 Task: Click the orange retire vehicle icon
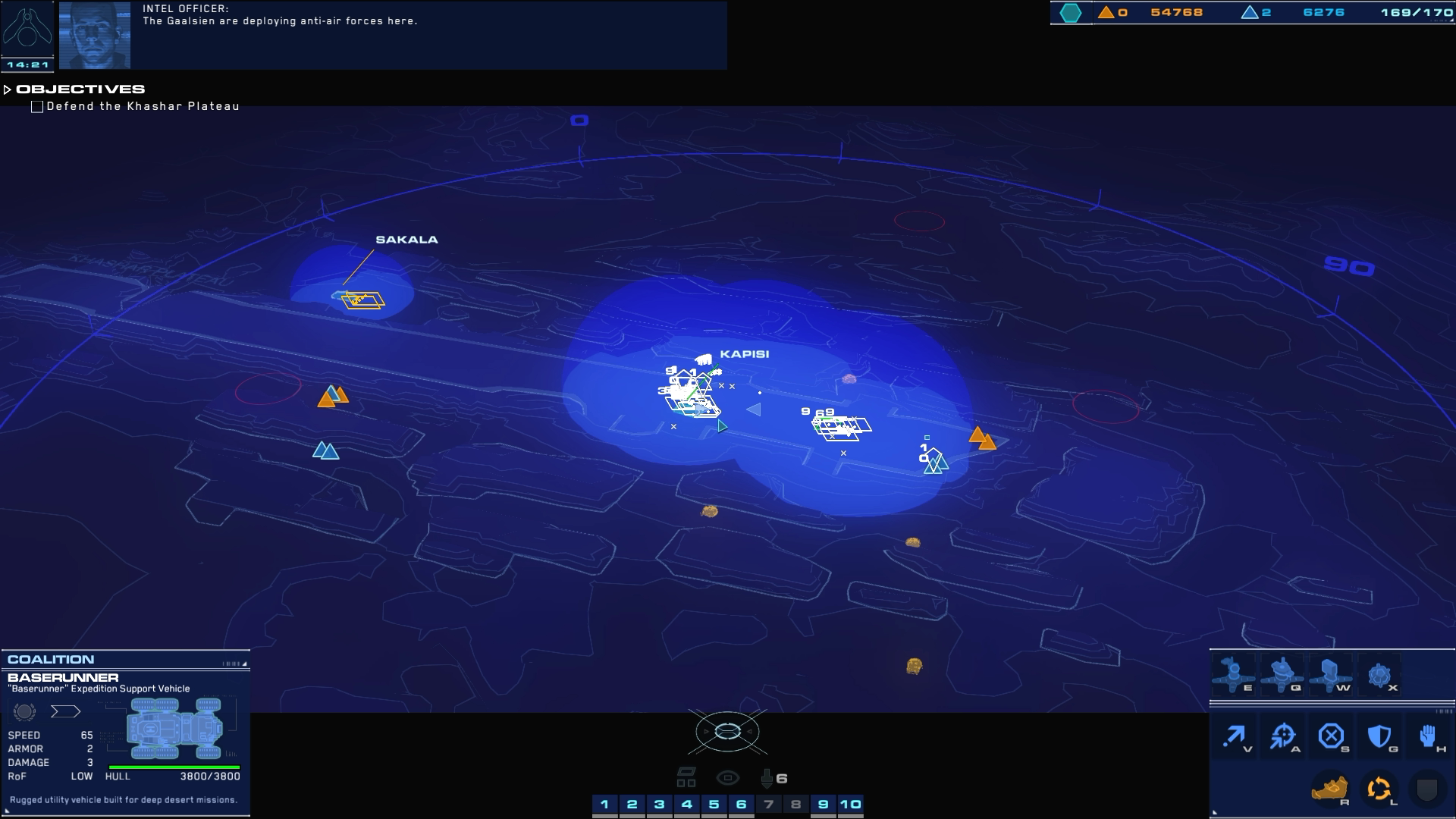click(x=1329, y=789)
